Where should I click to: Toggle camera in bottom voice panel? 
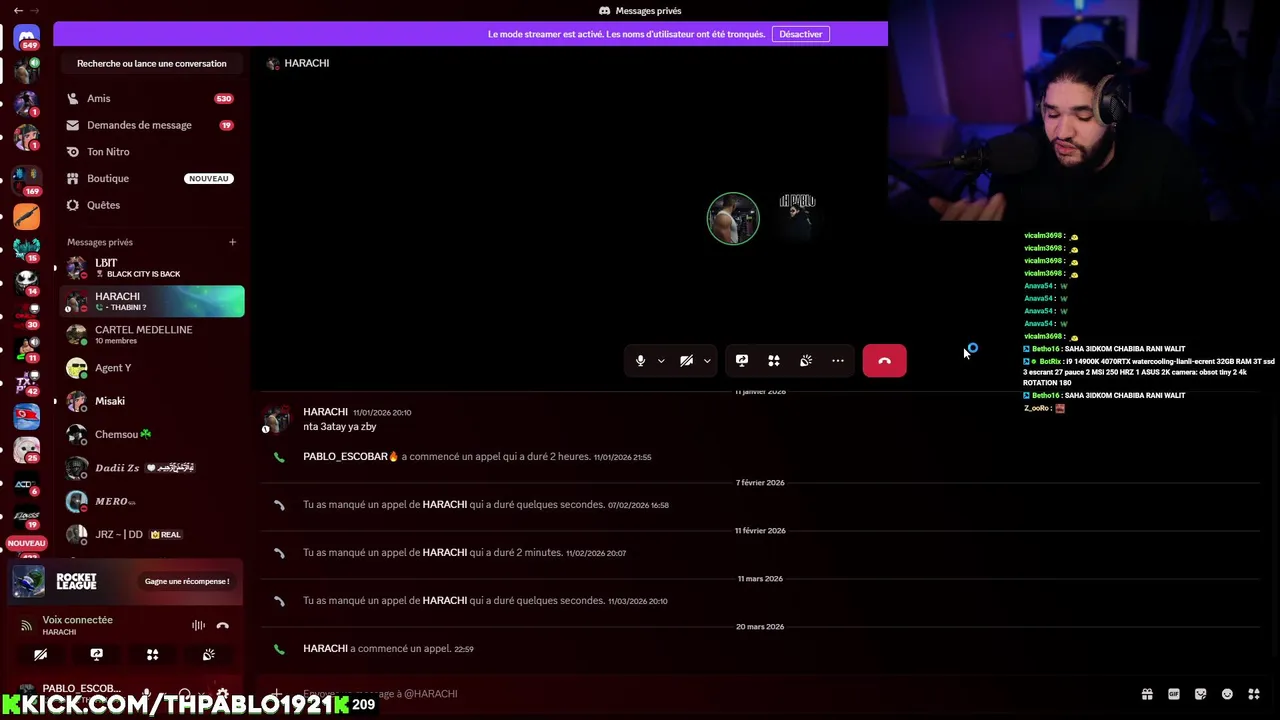click(x=41, y=654)
